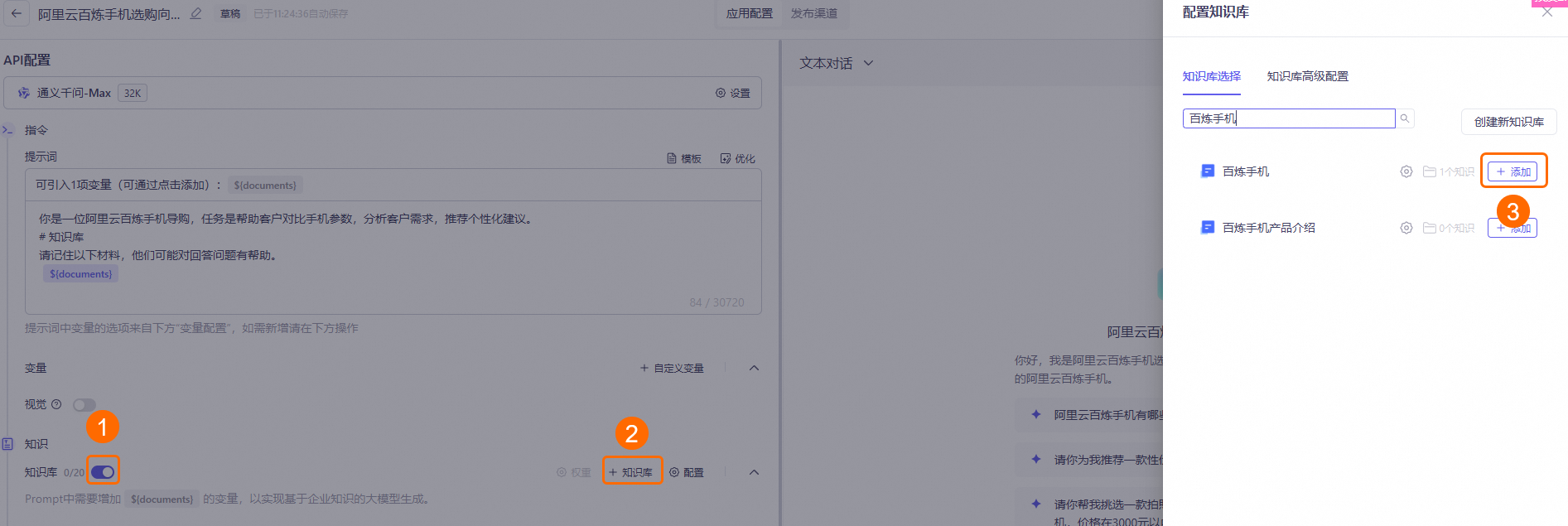
Task: Select suggestion 请你为我推荐一款
Action: tap(1089, 460)
